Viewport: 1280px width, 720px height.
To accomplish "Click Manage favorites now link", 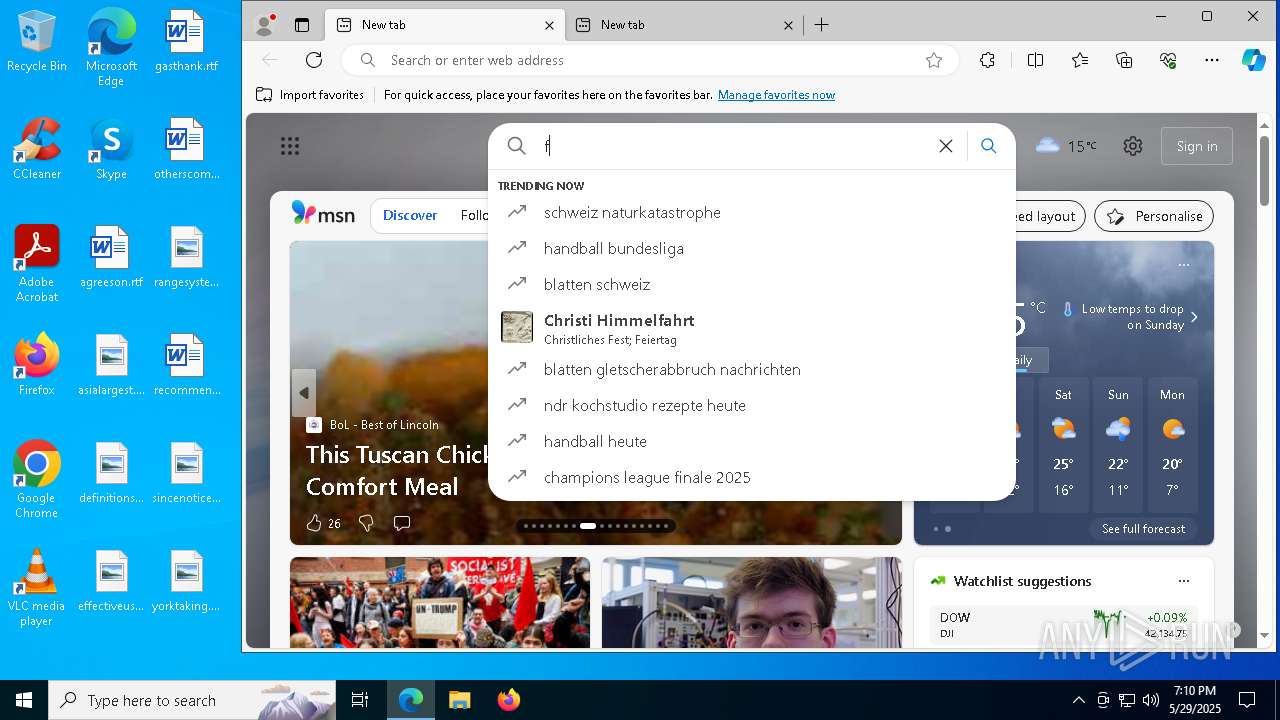I will (776, 95).
